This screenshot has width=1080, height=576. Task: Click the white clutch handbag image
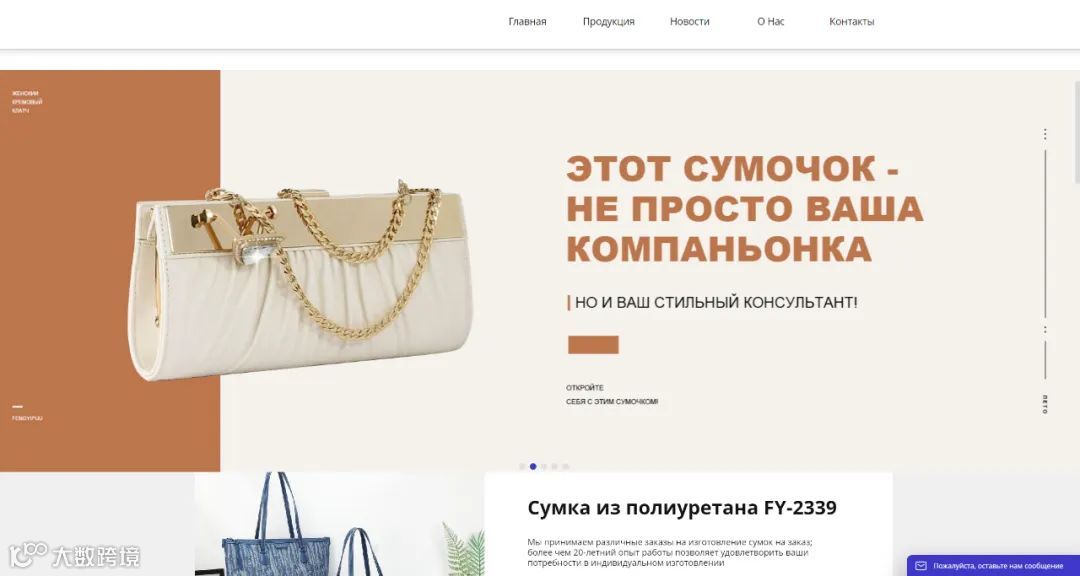[301, 280]
